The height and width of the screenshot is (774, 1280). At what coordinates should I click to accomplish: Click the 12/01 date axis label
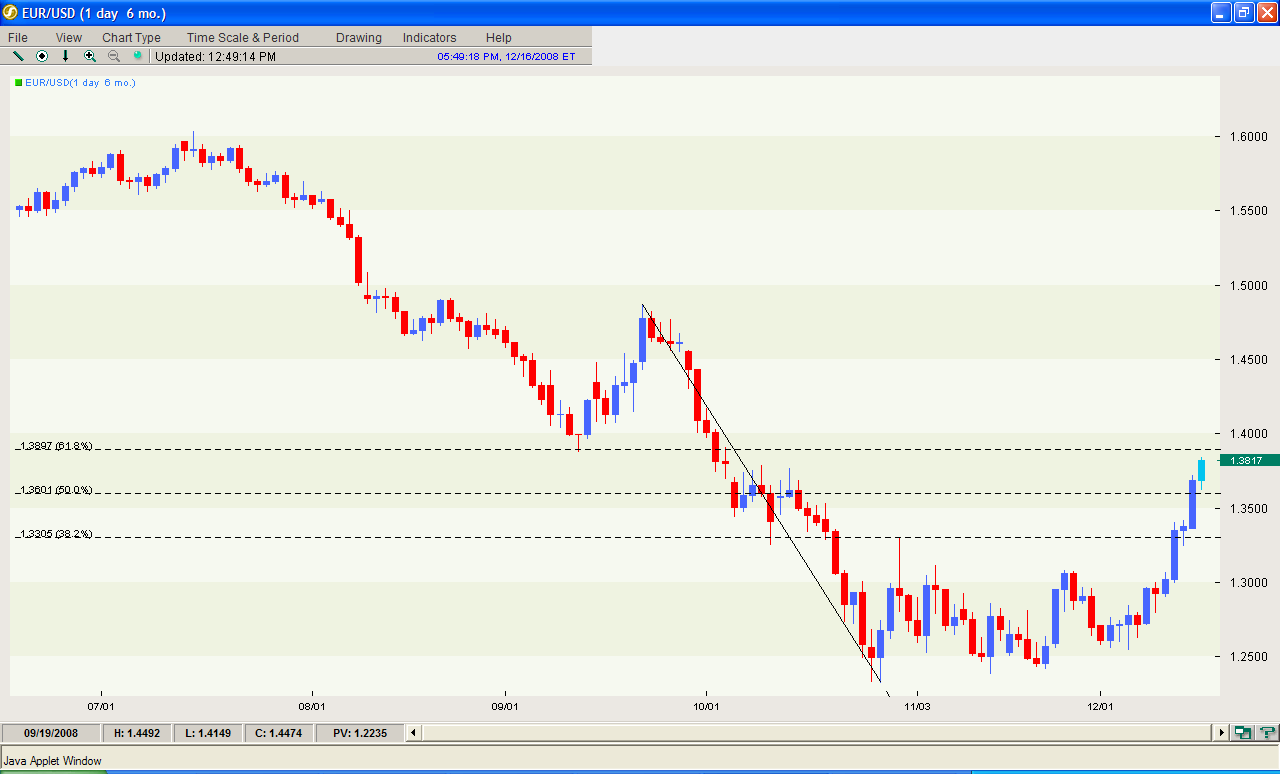coord(1100,706)
